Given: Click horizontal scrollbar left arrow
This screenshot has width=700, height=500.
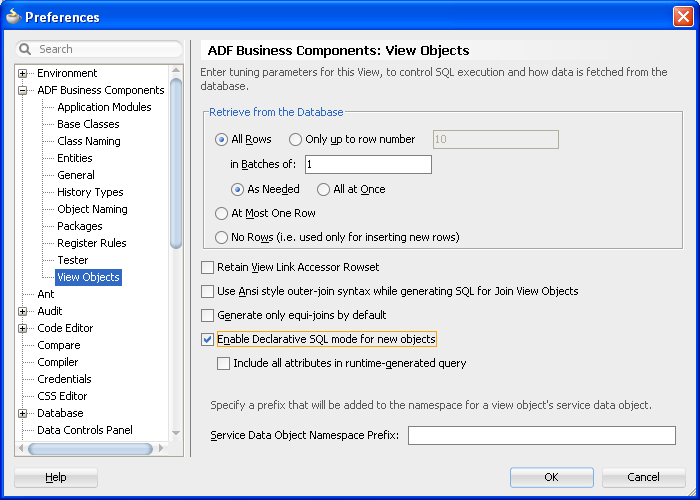Looking at the screenshot, I should 21,449.
